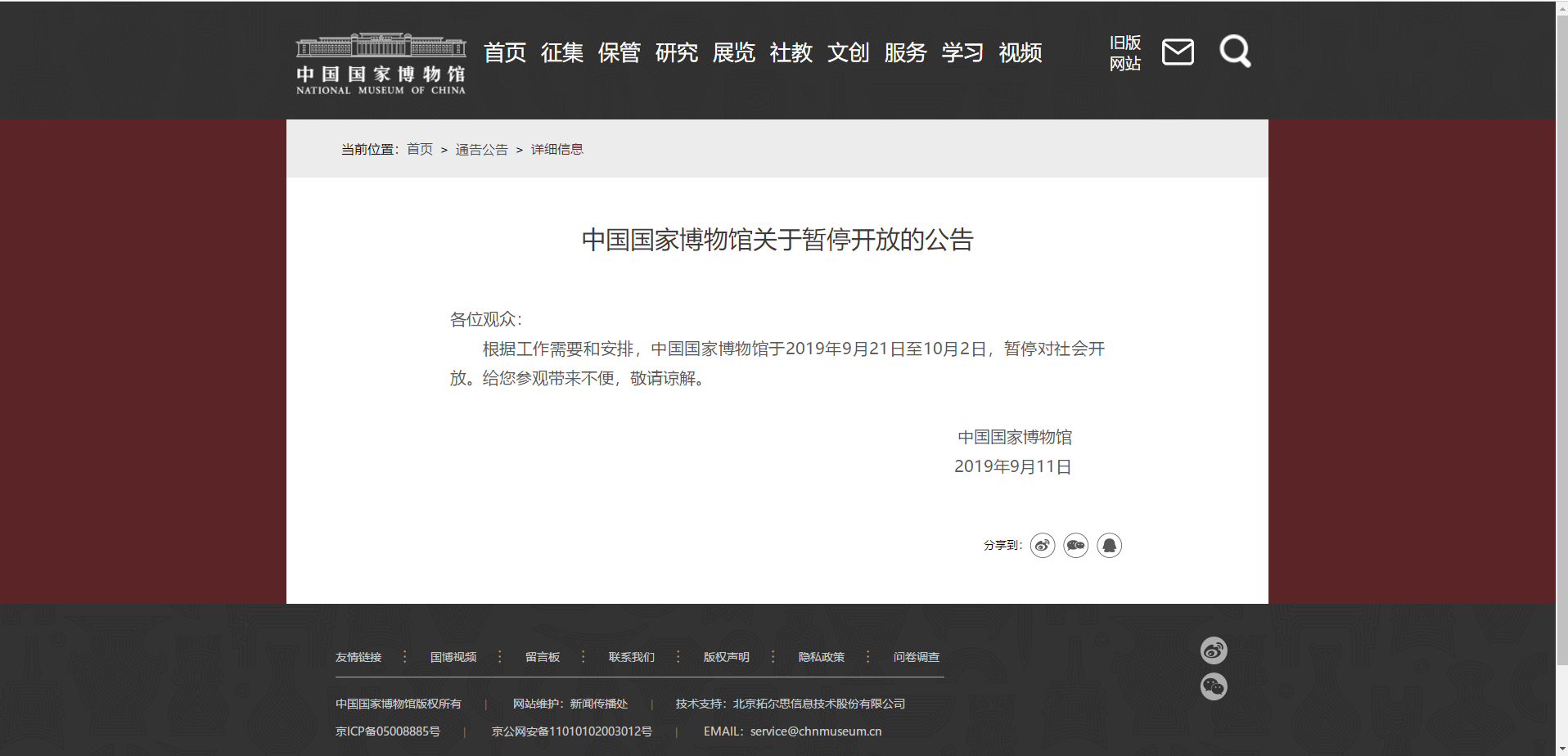Open the mail envelope icon in header

coord(1178,52)
